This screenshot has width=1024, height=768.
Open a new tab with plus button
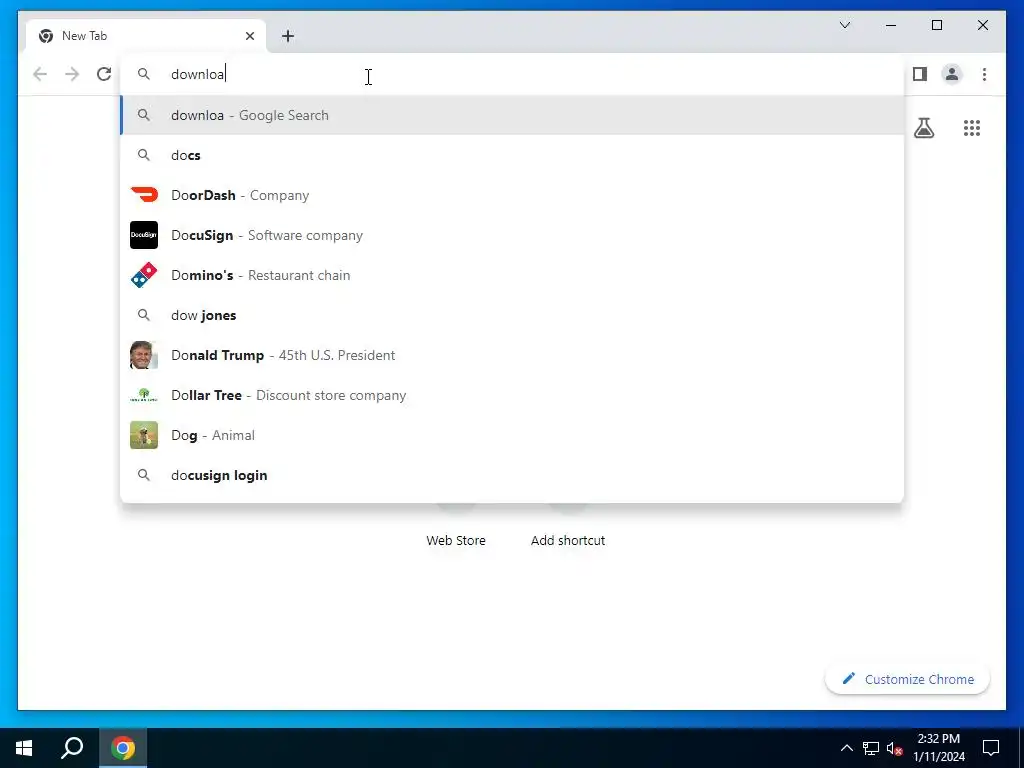(288, 36)
